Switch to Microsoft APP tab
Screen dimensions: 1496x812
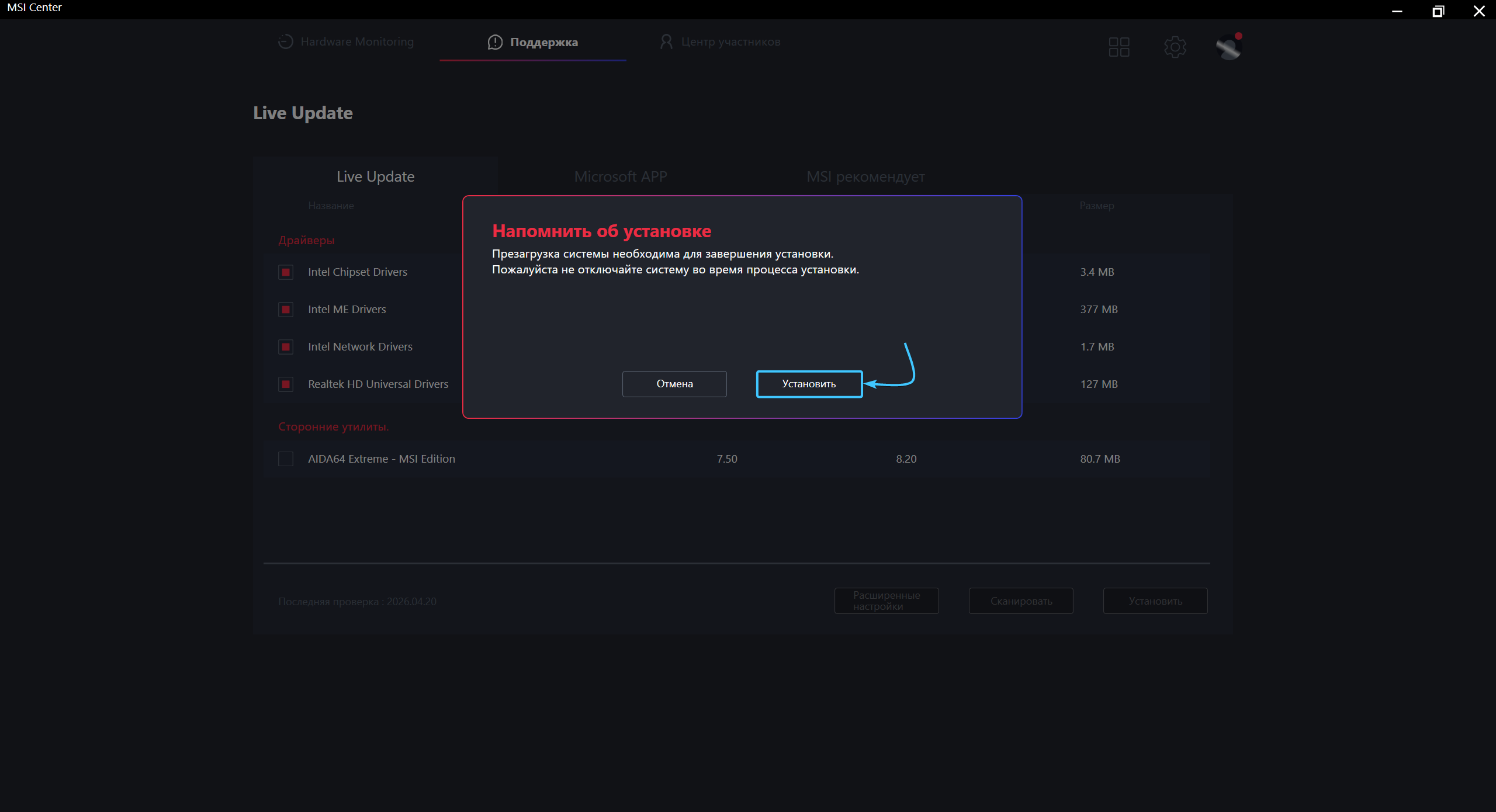tap(620, 176)
